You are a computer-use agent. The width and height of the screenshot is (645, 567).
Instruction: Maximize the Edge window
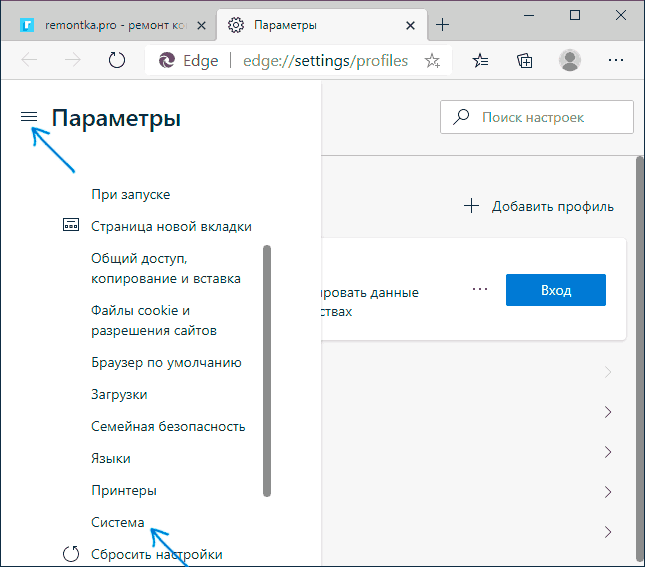point(575,16)
